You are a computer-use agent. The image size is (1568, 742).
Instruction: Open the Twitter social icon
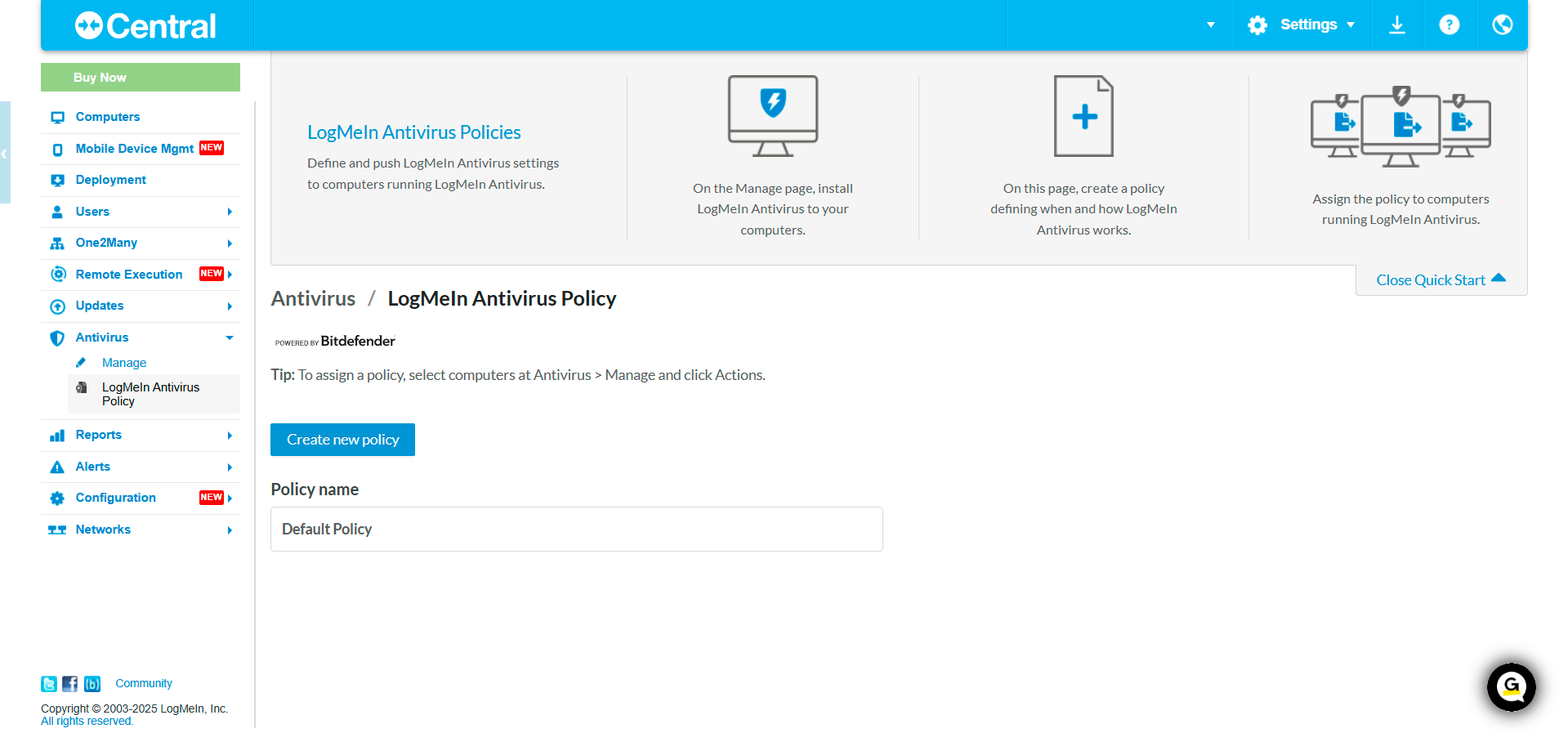pyautogui.click(x=49, y=684)
